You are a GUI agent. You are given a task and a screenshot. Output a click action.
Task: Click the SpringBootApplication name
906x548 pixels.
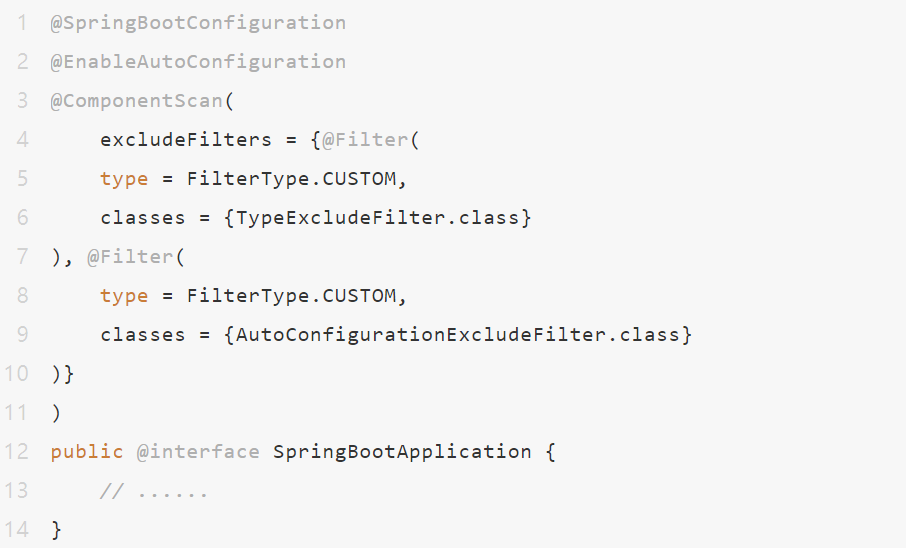402,452
